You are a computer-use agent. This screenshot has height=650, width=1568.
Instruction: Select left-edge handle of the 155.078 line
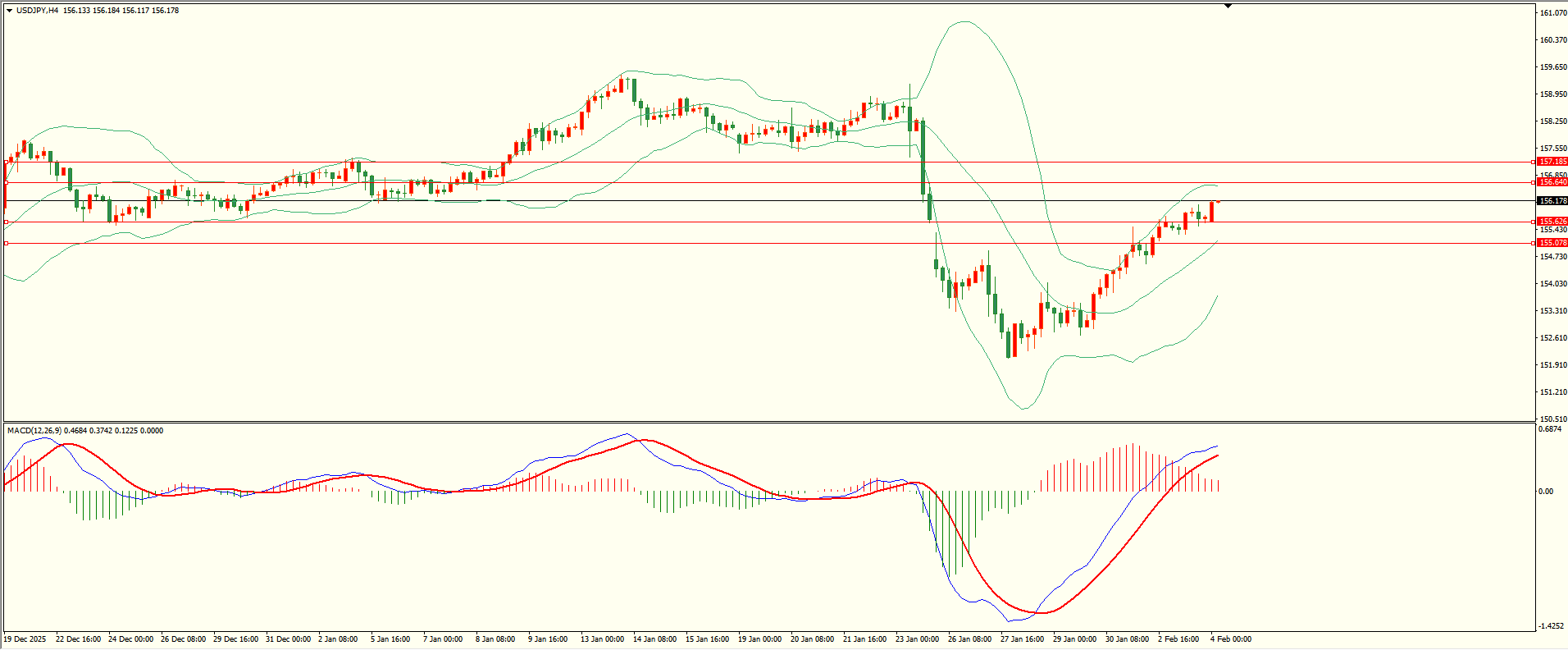coord(7,243)
